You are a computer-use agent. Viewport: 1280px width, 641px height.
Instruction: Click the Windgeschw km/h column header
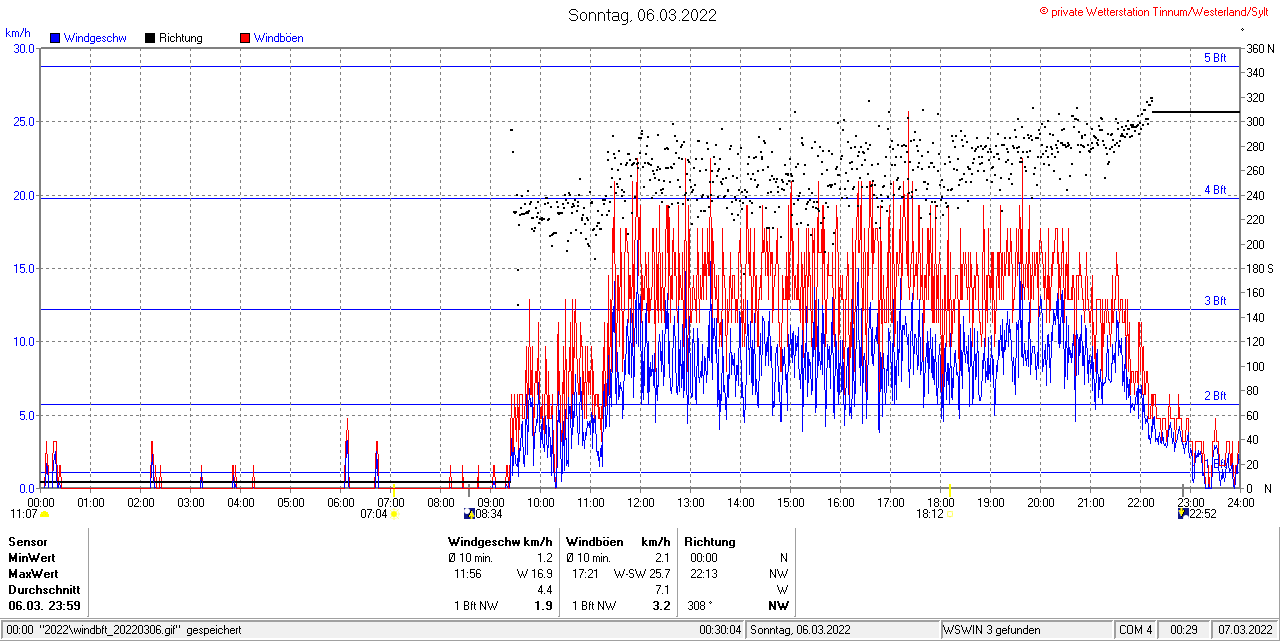point(500,542)
